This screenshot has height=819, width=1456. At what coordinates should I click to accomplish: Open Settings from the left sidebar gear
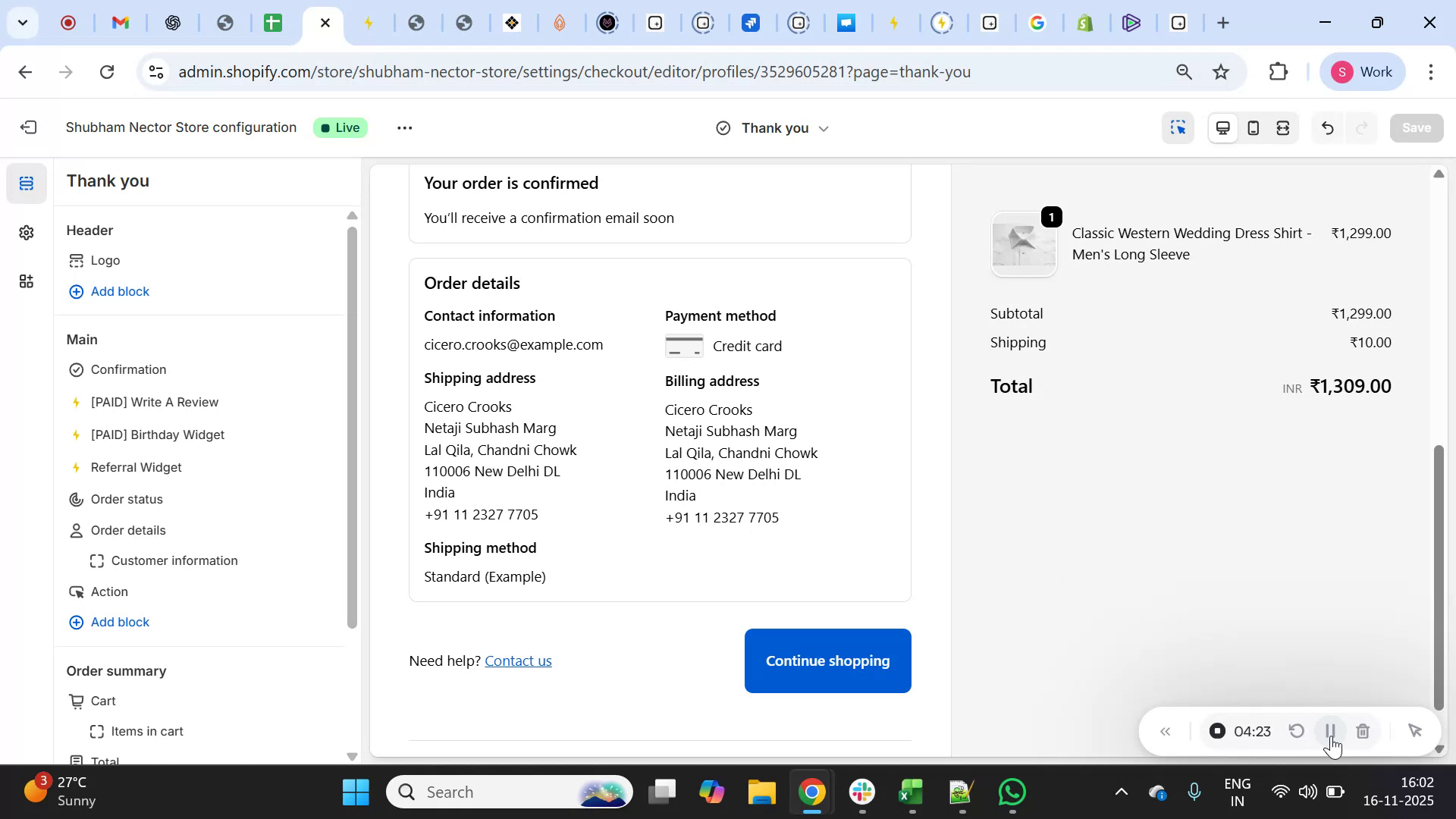tap(27, 232)
